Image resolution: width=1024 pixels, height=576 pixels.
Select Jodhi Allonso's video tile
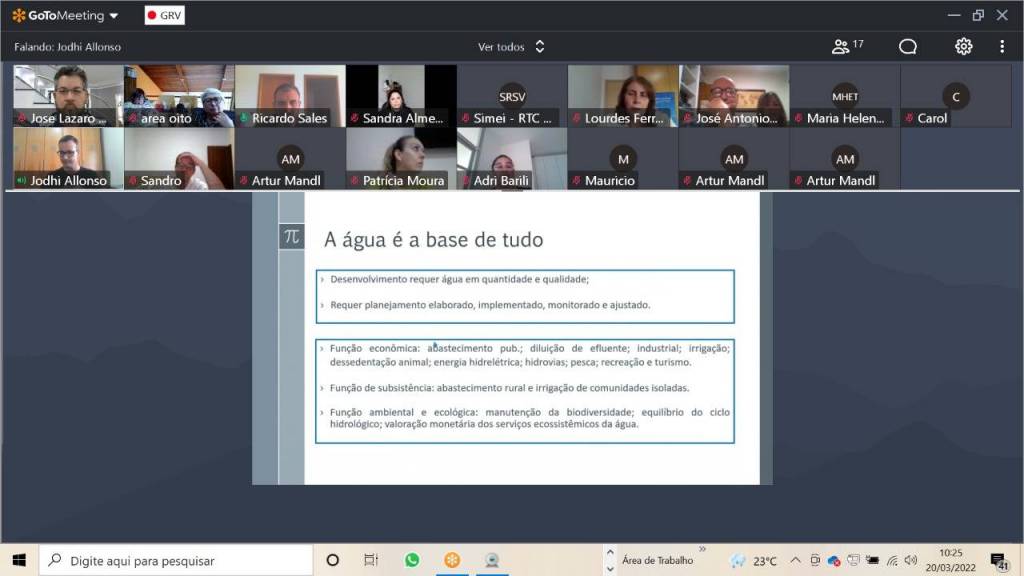(68, 158)
